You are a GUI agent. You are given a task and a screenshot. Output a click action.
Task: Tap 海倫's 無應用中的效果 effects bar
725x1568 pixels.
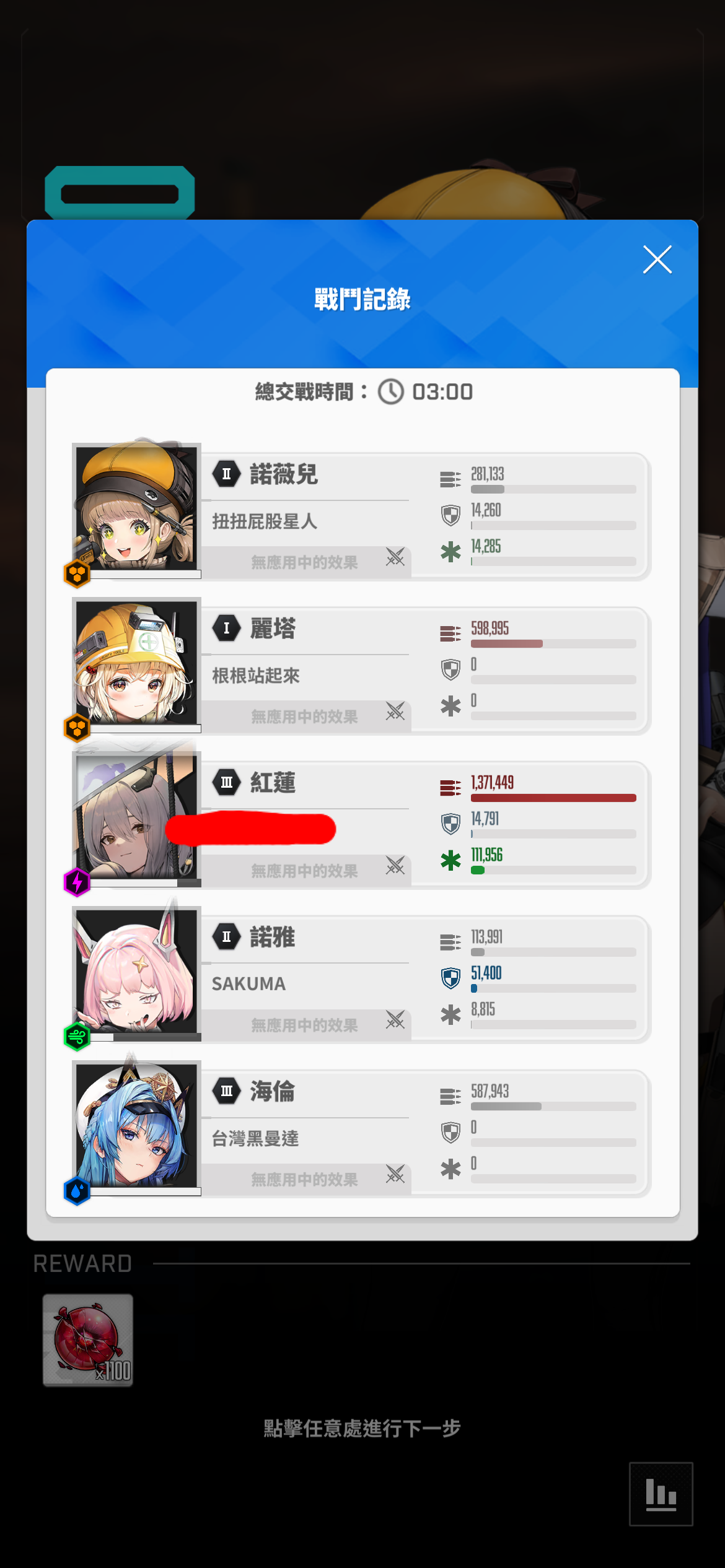click(306, 1179)
